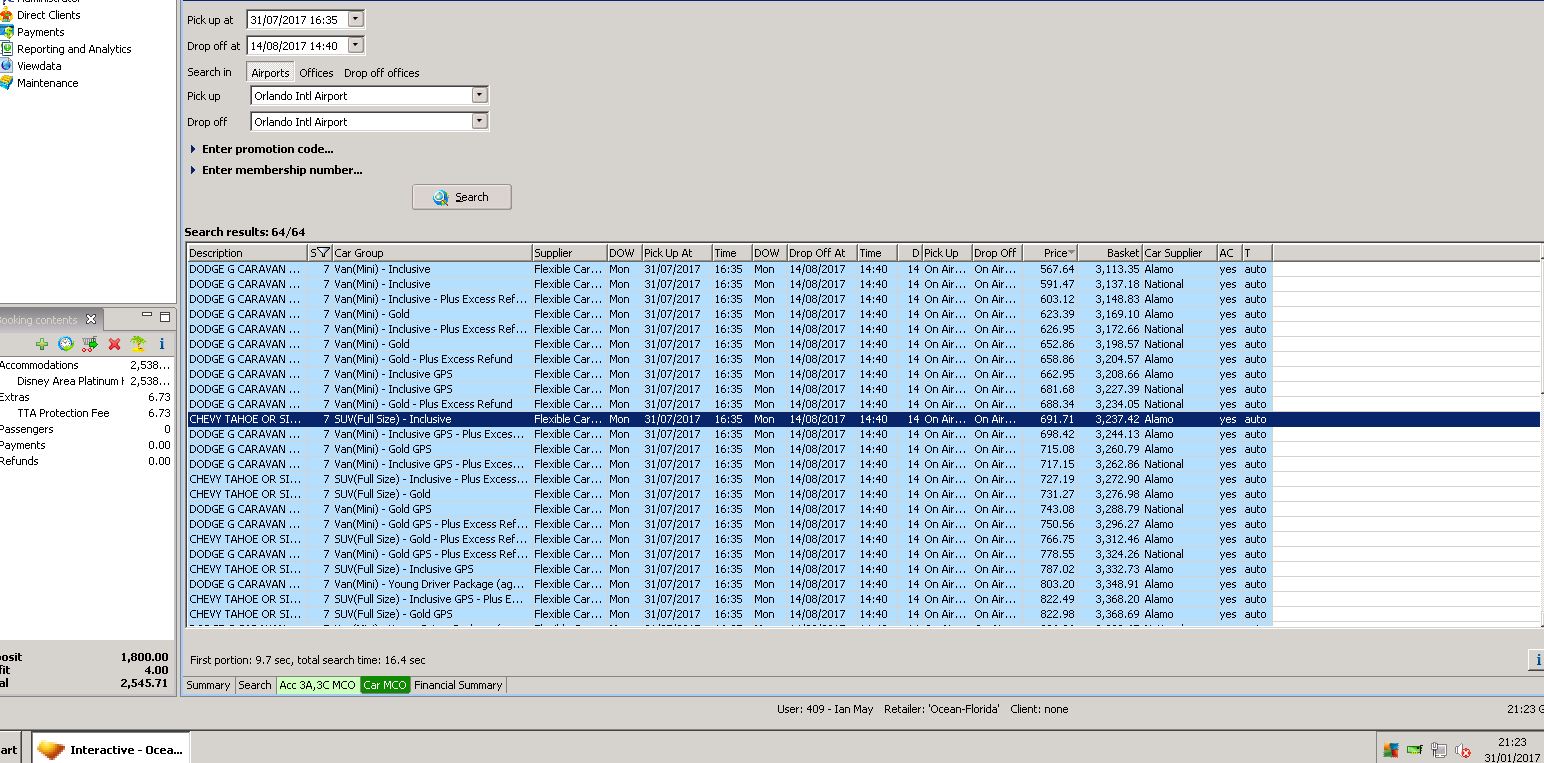The width and height of the screenshot is (1544, 763).
Task: Switch search to Drop off offices
Action: (381, 73)
